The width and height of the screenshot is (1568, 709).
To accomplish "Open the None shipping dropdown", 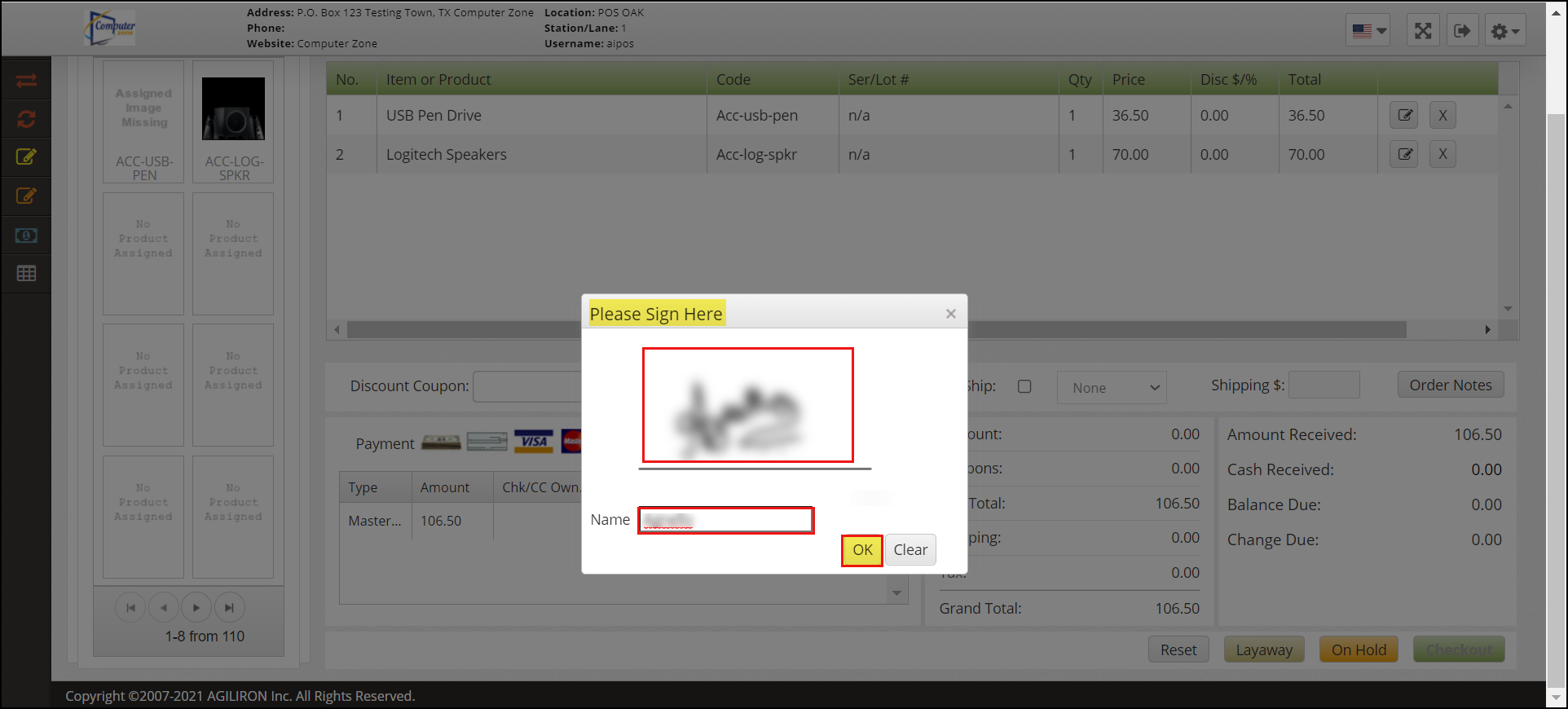I will pyautogui.click(x=1112, y=388).
